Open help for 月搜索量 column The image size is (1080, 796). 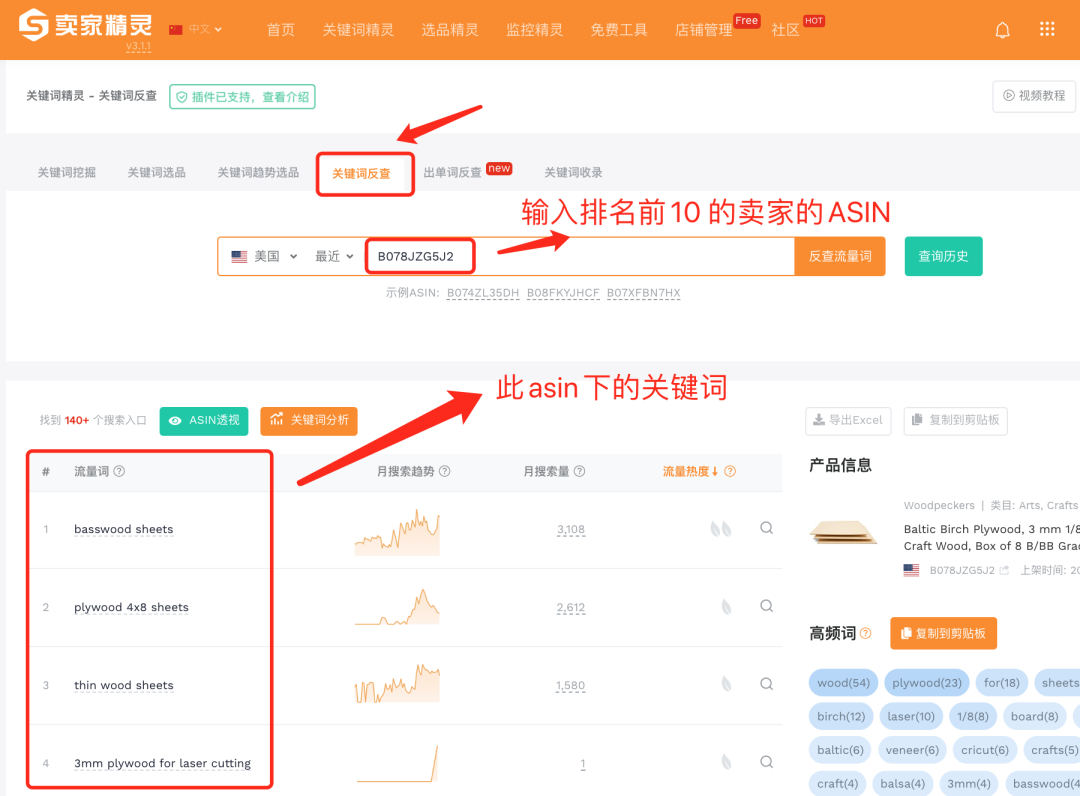click(579, 471)
